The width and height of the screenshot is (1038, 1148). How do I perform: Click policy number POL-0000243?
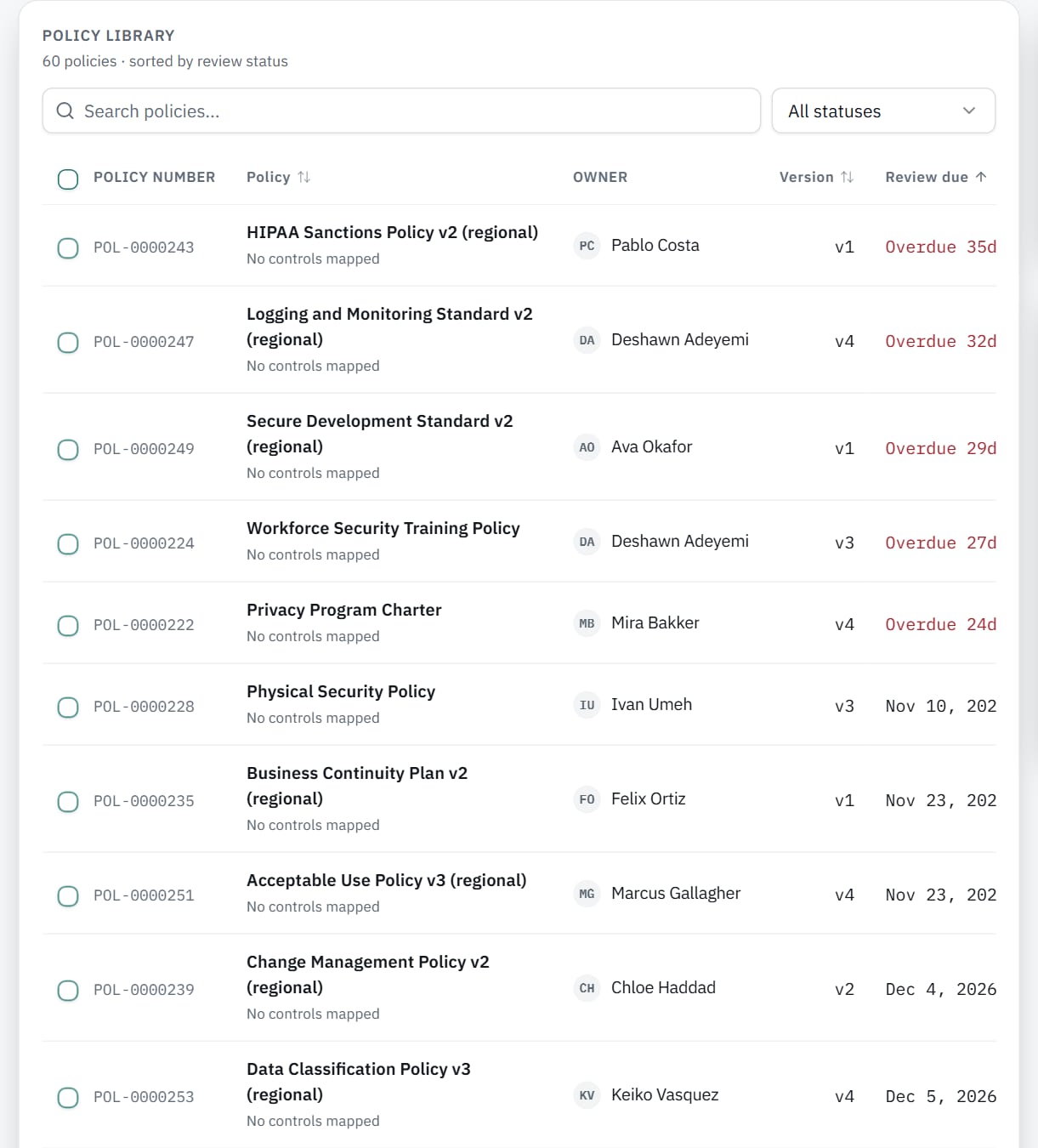click(144, 247)
